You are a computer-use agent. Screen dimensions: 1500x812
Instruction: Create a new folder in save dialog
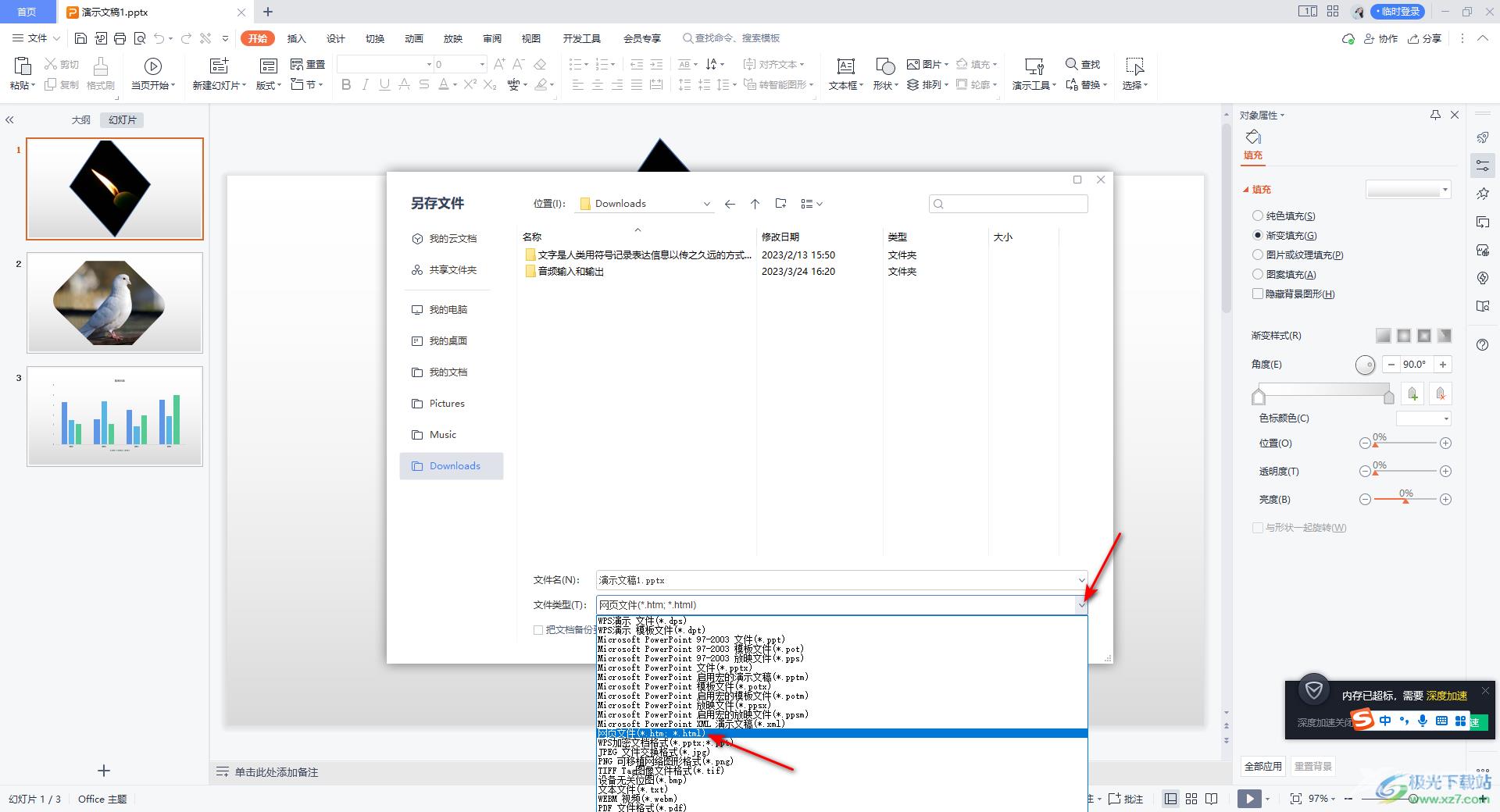tap(780, 204)
